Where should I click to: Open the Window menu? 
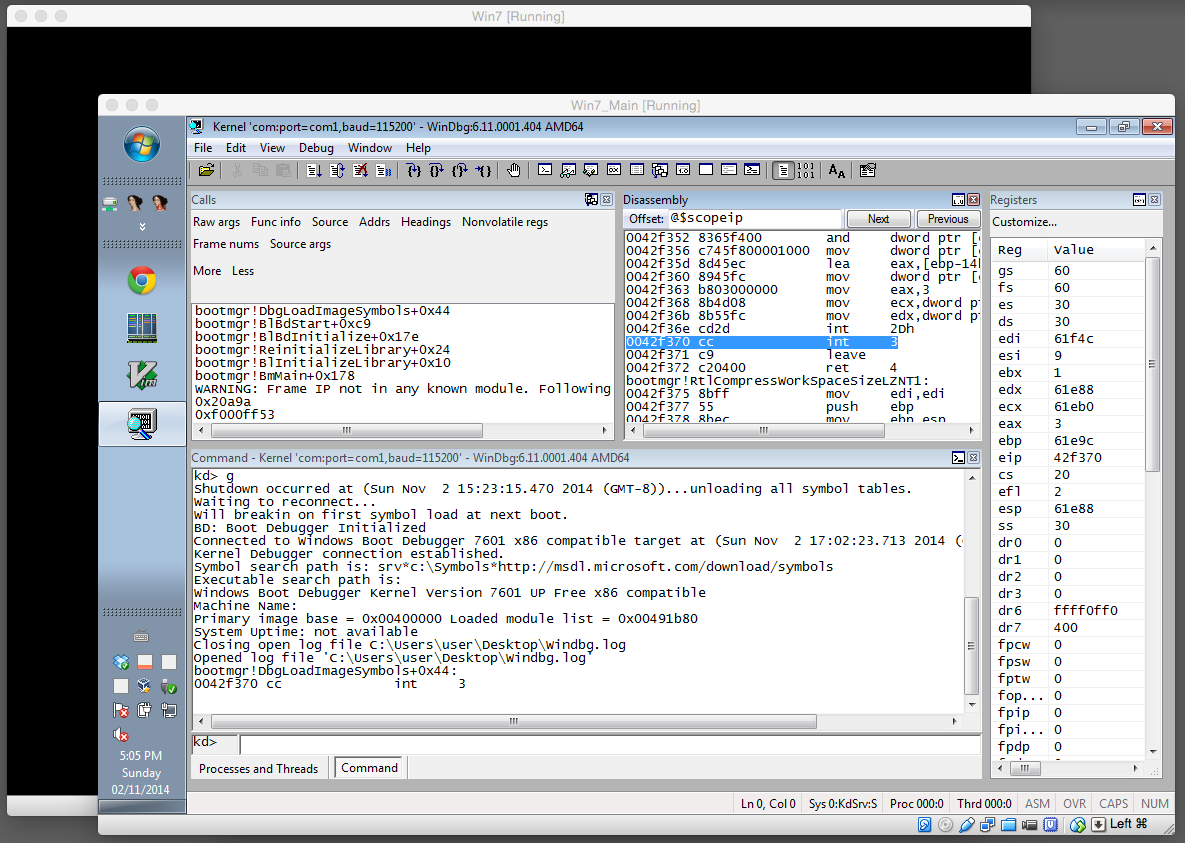pyautogui.click(x=370, y=147)
